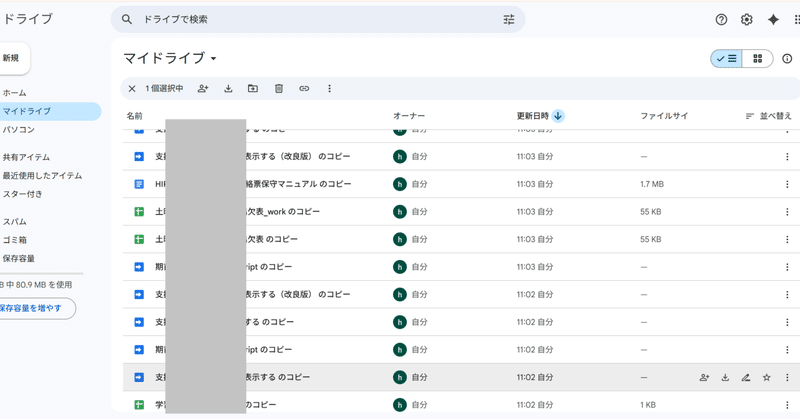Click Sheets icon of 欠表 のコピー row
This screenshot has width=800, height=419.
pos(139,239)
